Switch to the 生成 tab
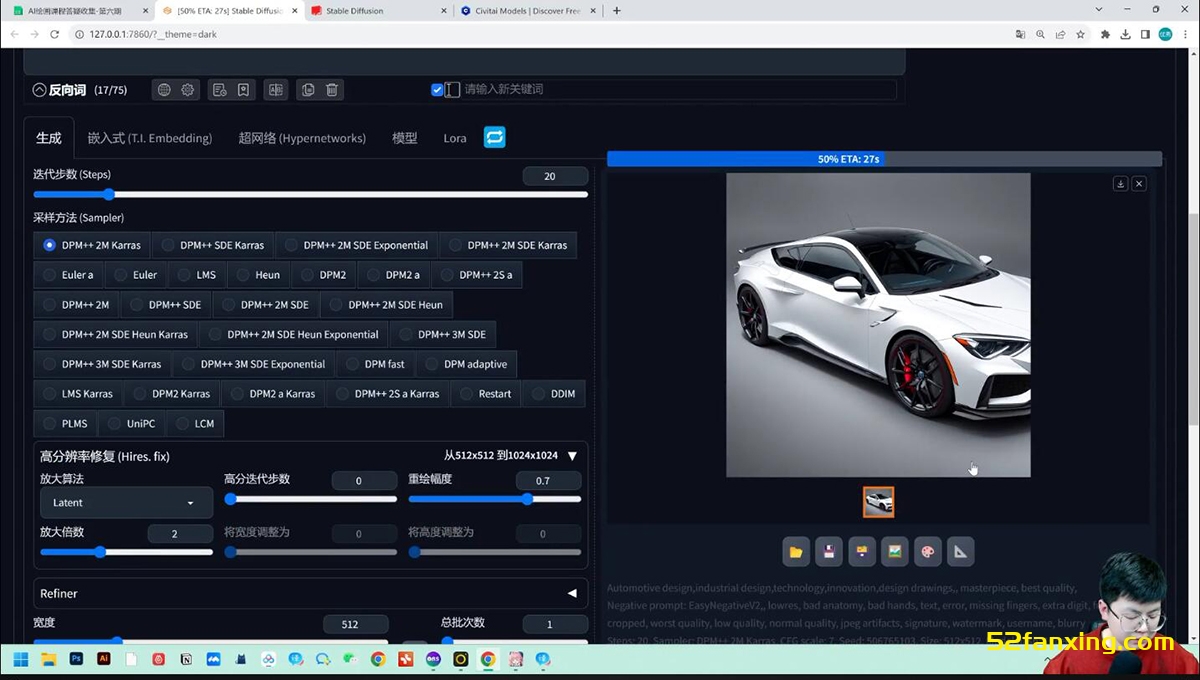 pyautogui.click(x=49, y=138)
